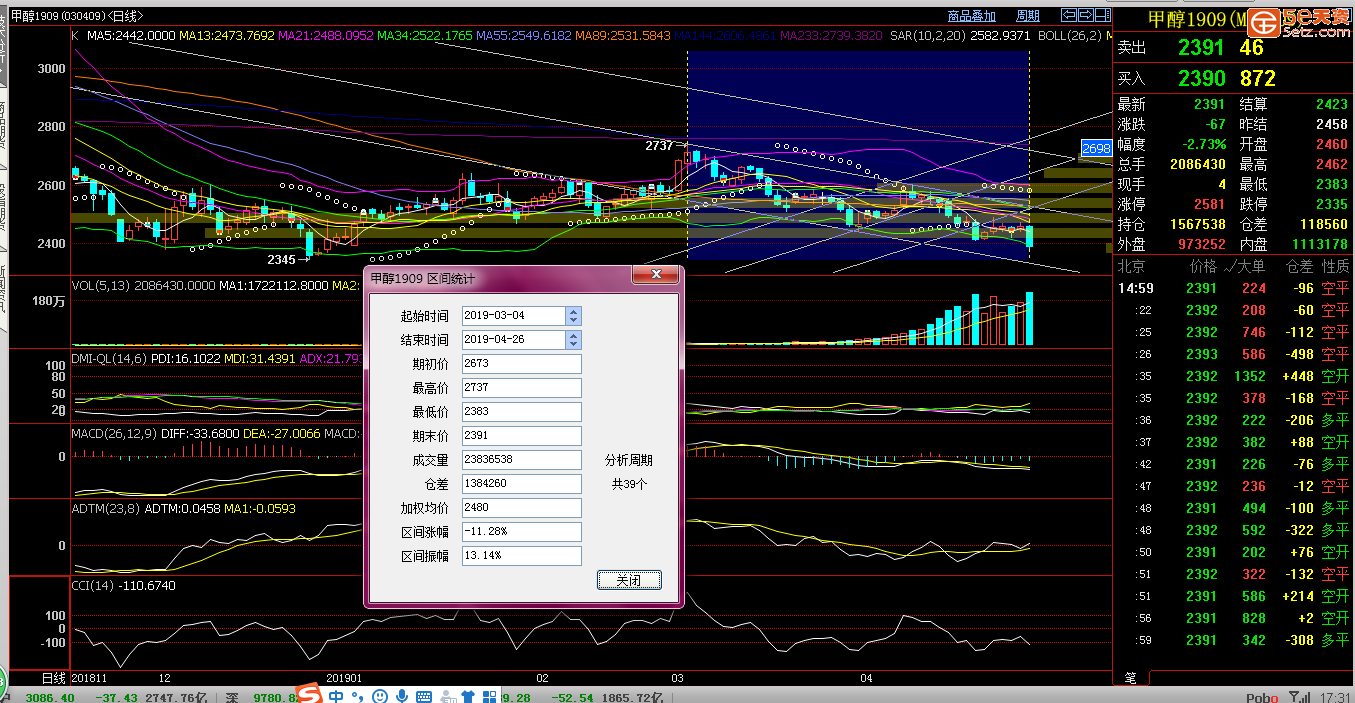This screenshot has height=703, width=1355.
Task: Click the signal strength icon in status bar
Action: pos(1298,697)
